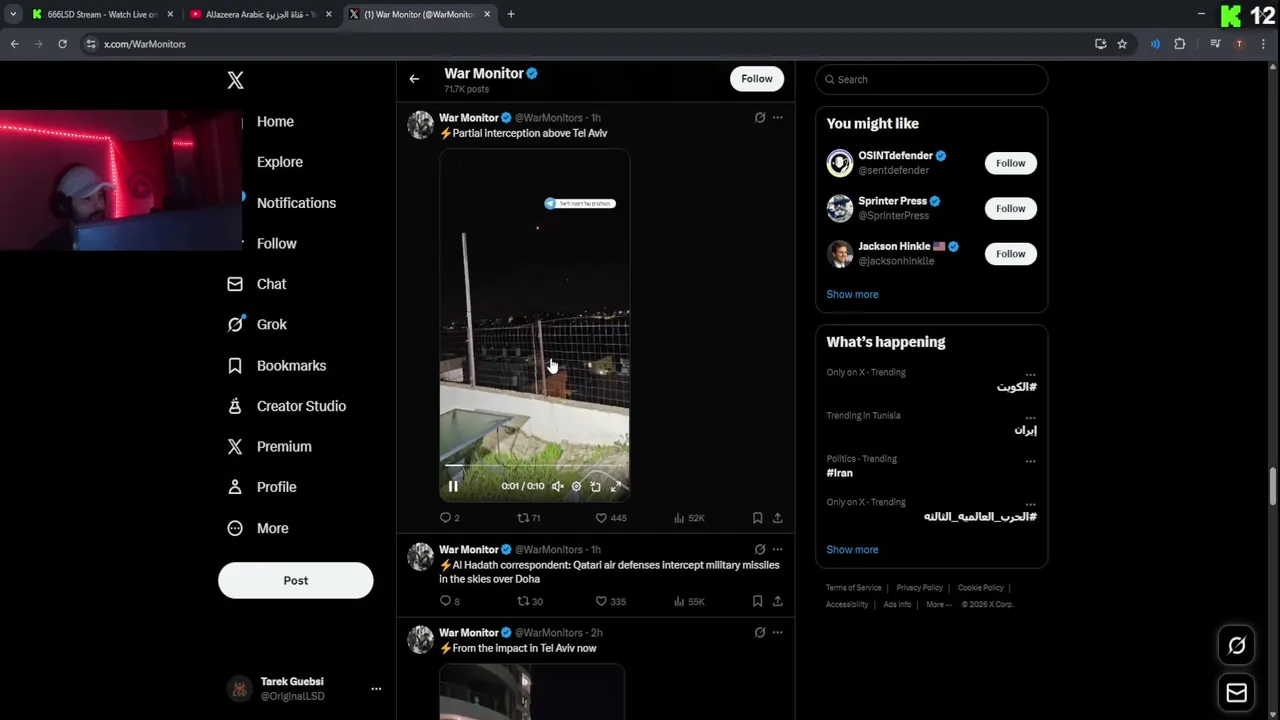Screen dimensions: 1280x720
Task: Open options for the #Iran trend
Action: point(1030,461)
